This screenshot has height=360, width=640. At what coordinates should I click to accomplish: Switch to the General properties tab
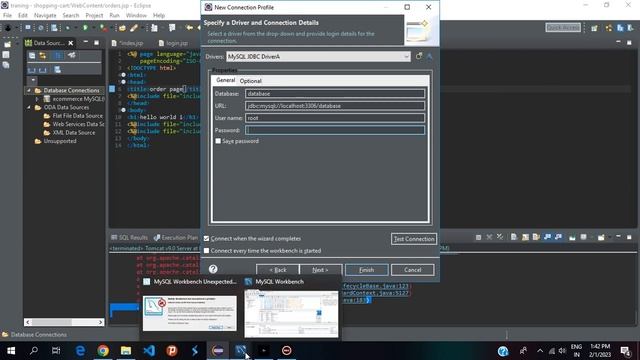point(225,80)
